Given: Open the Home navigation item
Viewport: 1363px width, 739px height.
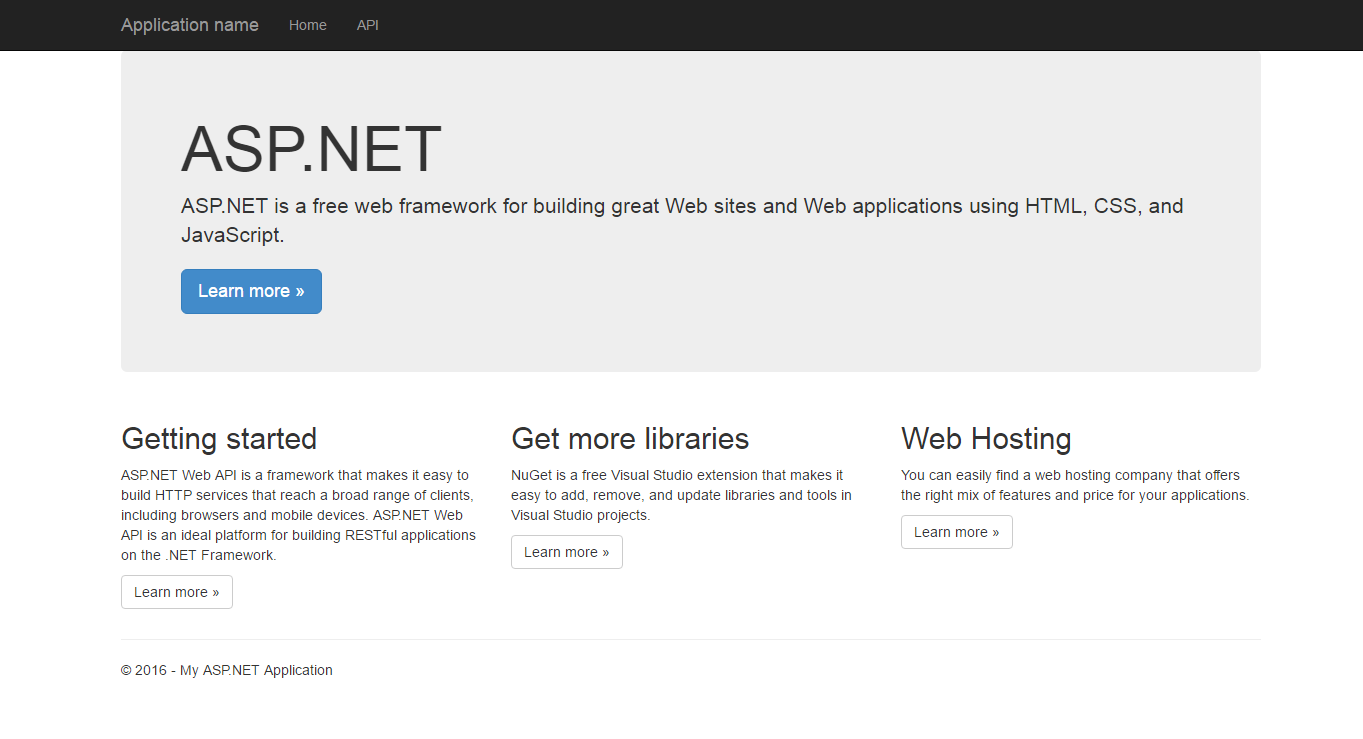Looking at the screenshot, I should tap(308, 25).
